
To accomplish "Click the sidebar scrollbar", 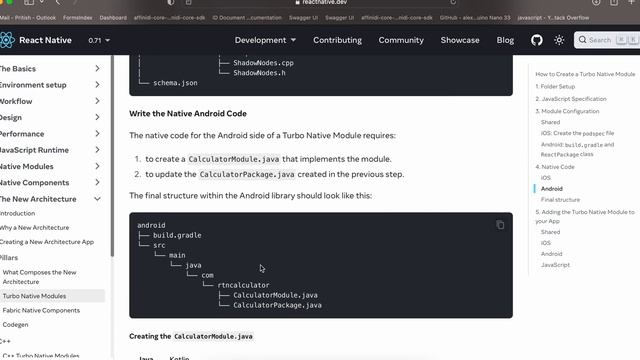I will 112,155.
